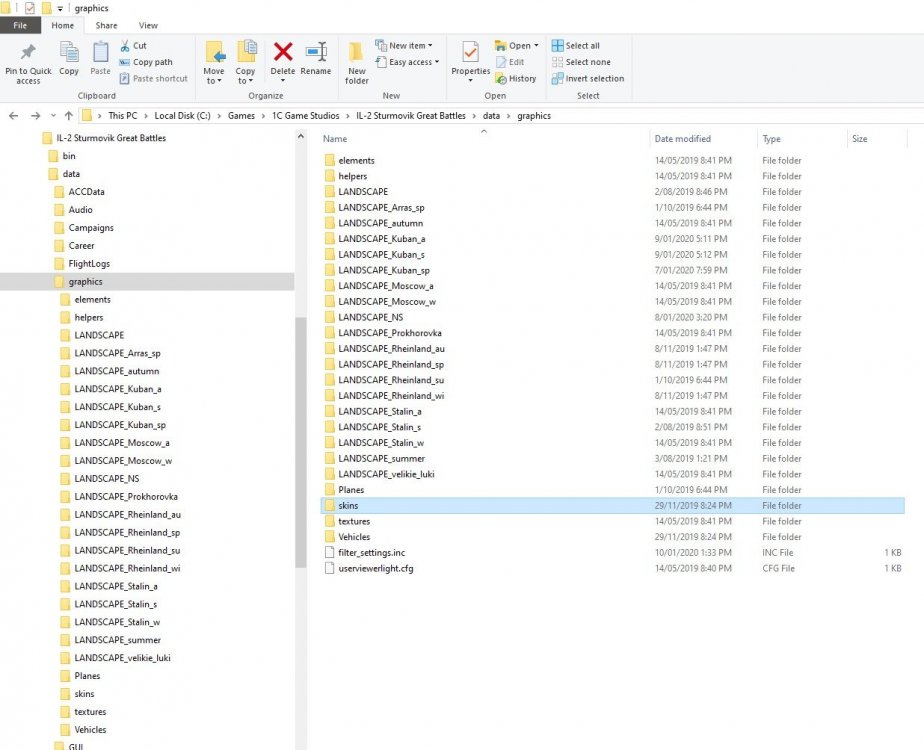
Task: Click Invert selection
Action: [x=593, y=78]
